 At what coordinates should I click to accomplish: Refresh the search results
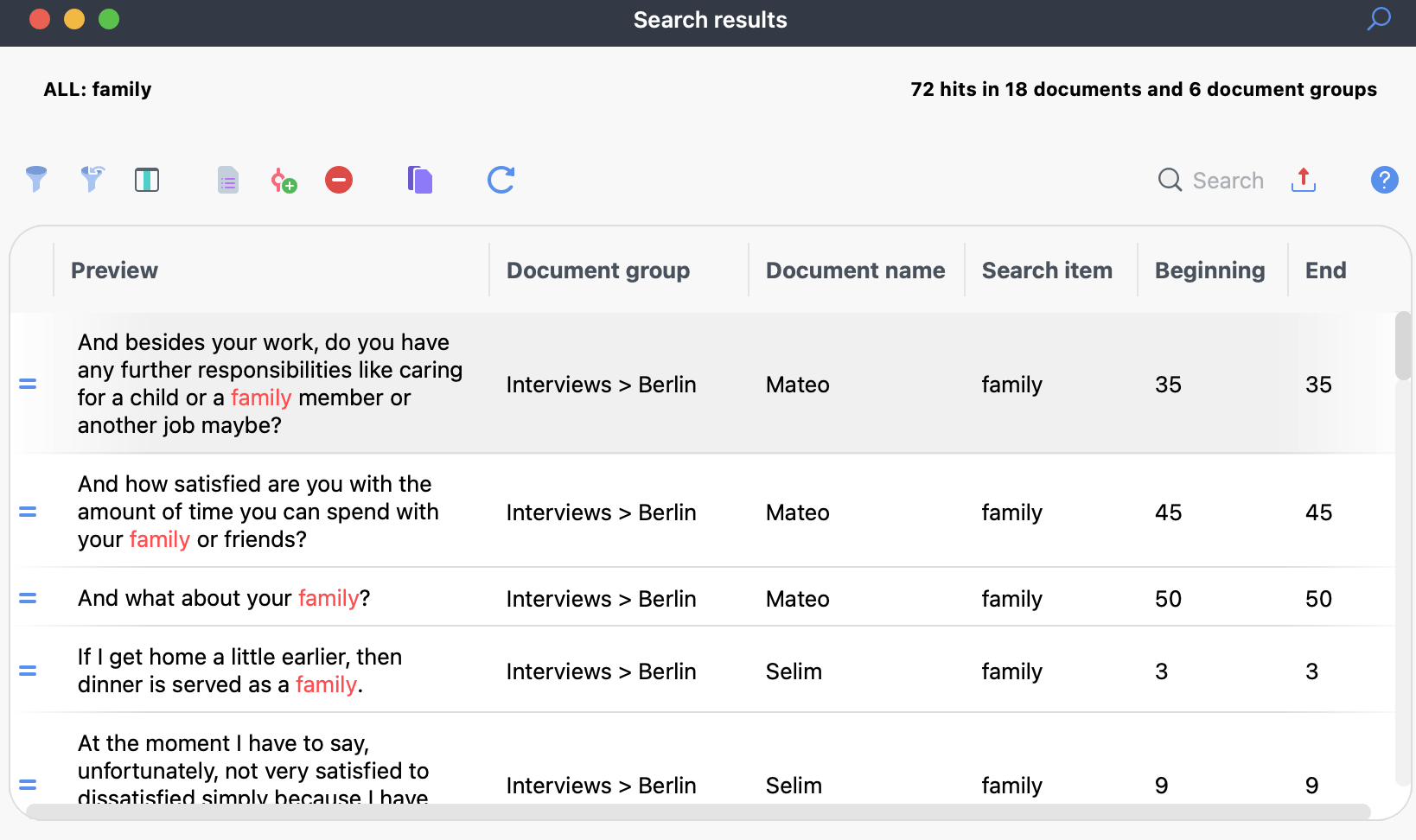pyautogui.click(x=501, y=180)
